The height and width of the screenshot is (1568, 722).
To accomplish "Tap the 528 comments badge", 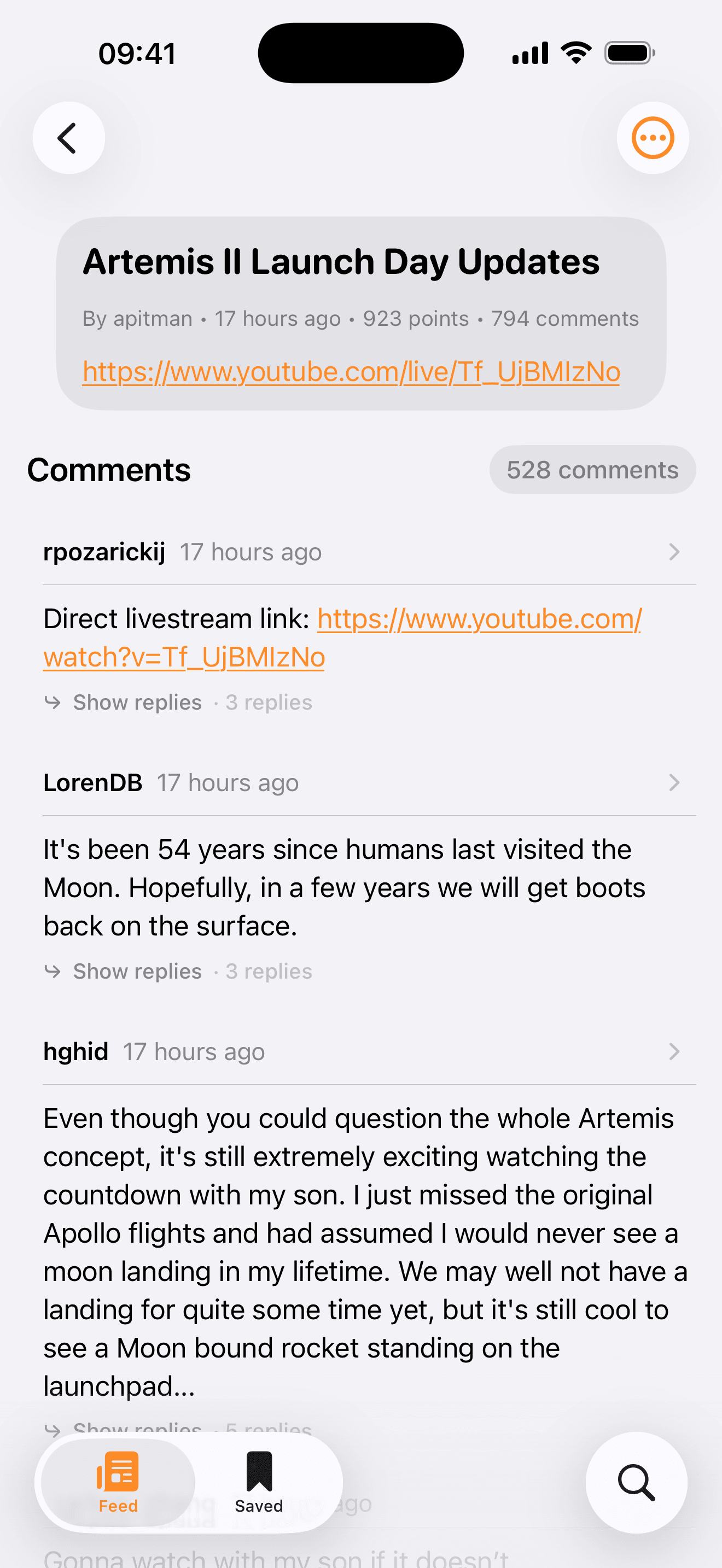I will [x=592, y=470].
